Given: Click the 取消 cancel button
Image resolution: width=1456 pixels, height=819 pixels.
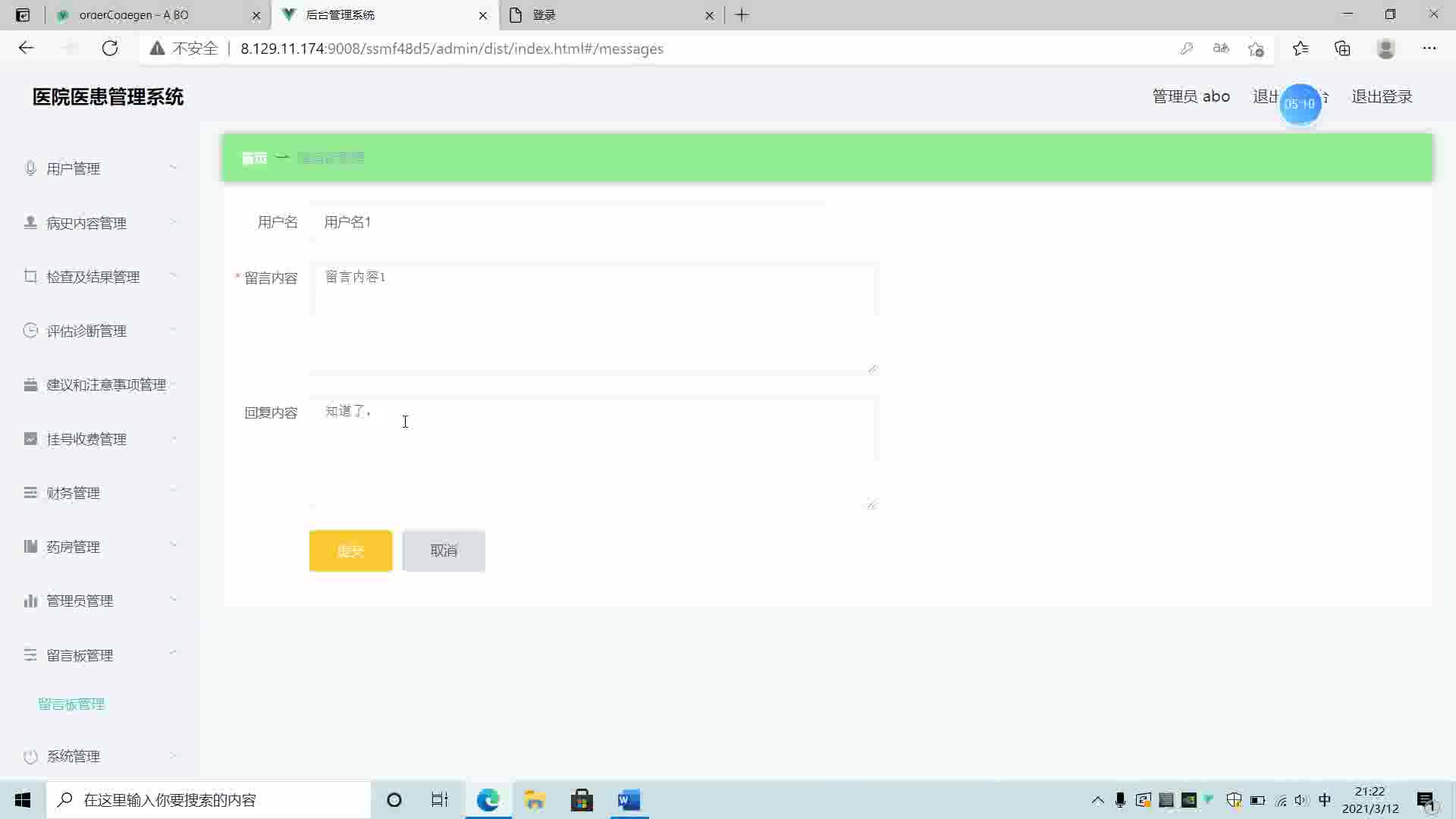Looking at the screenshot, I should click(x=444, y=551).
